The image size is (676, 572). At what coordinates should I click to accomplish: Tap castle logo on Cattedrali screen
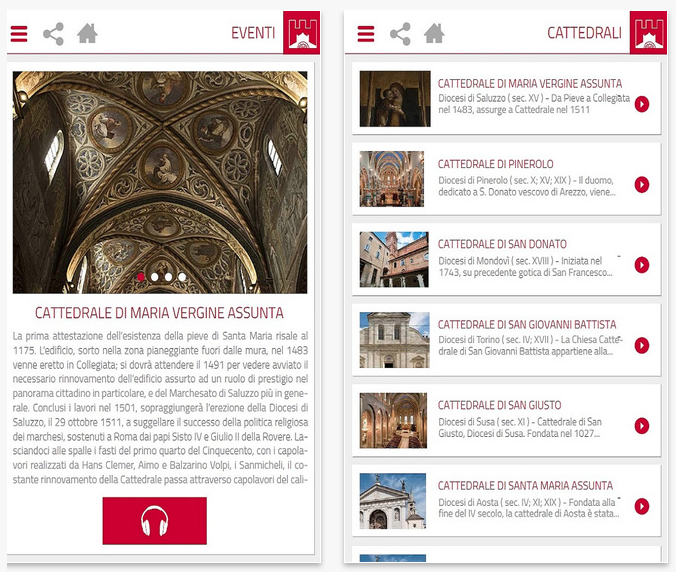[648, 32]
